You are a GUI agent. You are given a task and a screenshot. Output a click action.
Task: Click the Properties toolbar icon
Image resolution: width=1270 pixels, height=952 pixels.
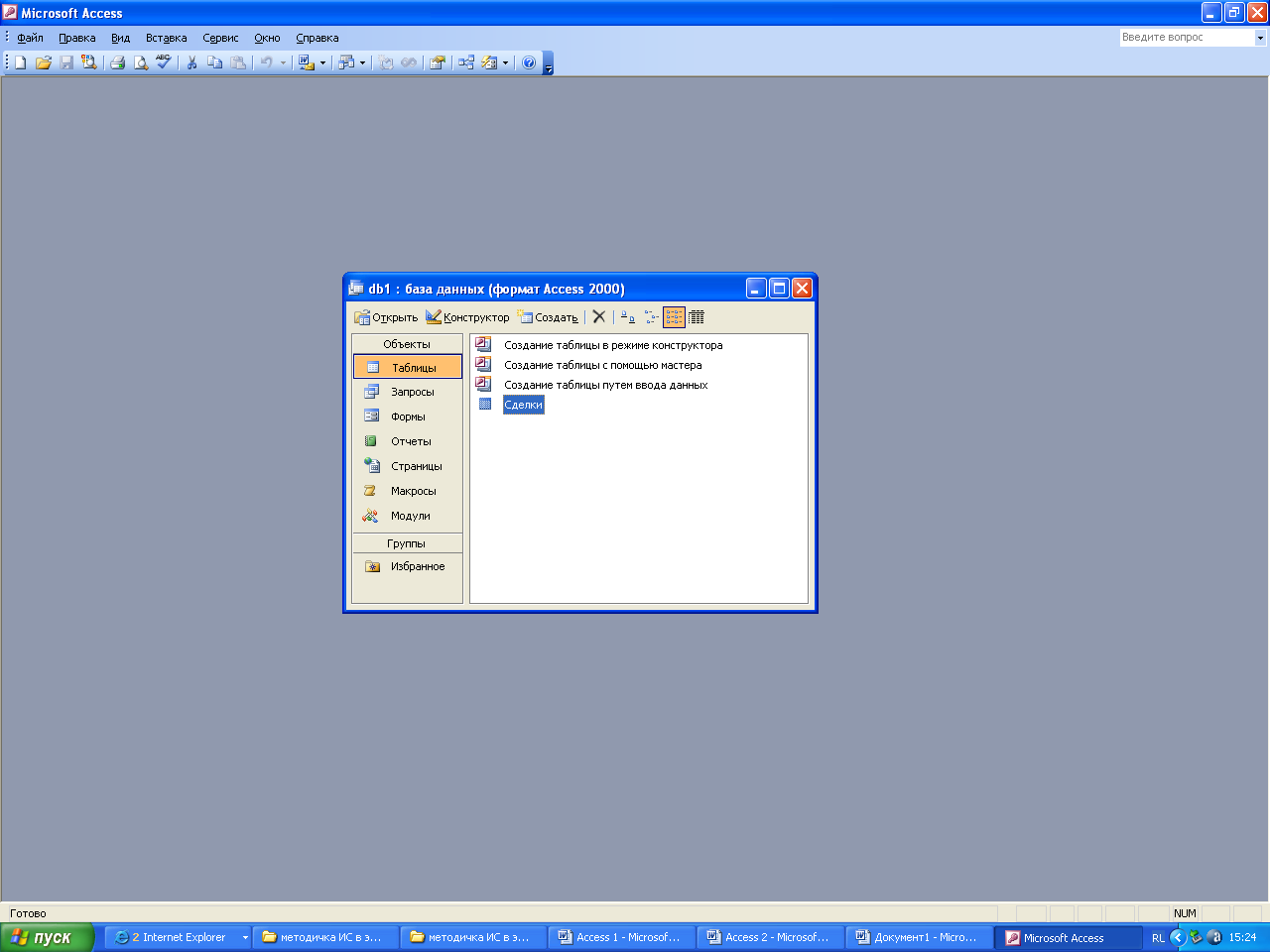pos(438,62)
